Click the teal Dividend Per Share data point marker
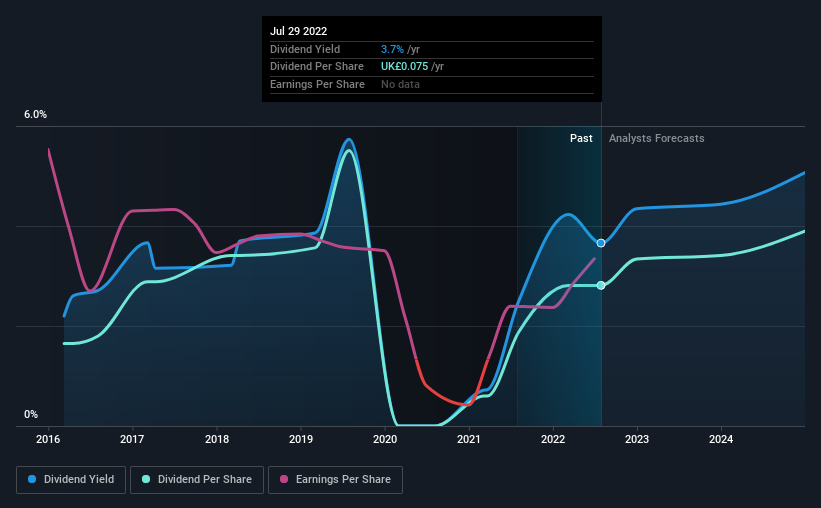The width and height of the screenshot is (821, 508). (601, 285)
